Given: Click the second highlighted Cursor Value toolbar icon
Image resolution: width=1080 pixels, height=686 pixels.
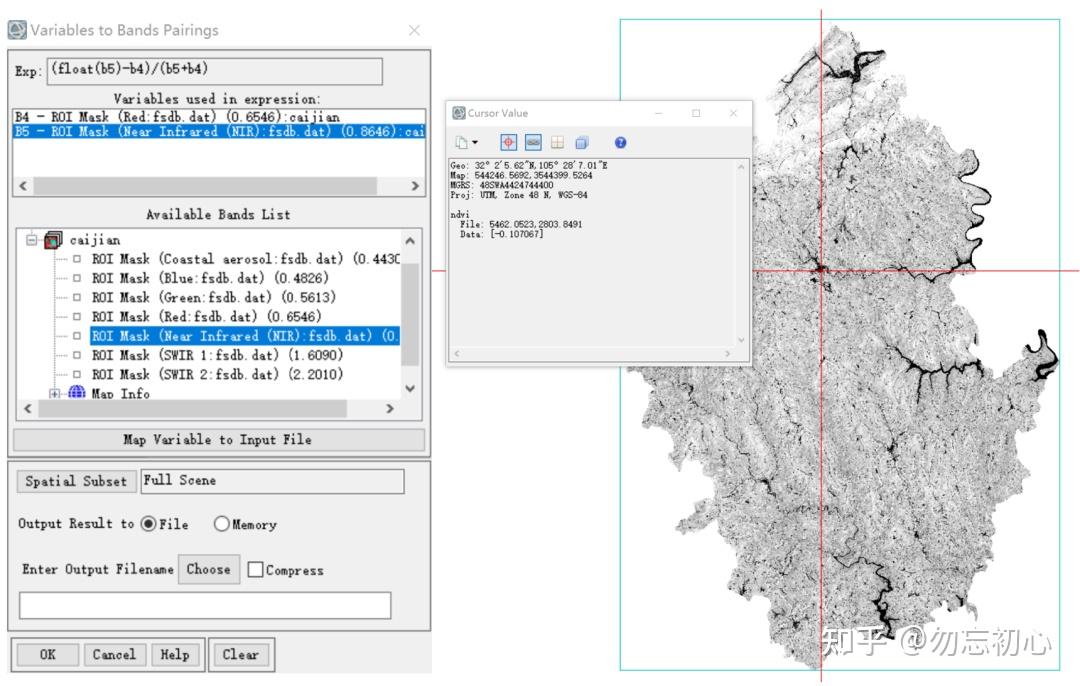Looking at the screenshot, I should coord(533,143).
